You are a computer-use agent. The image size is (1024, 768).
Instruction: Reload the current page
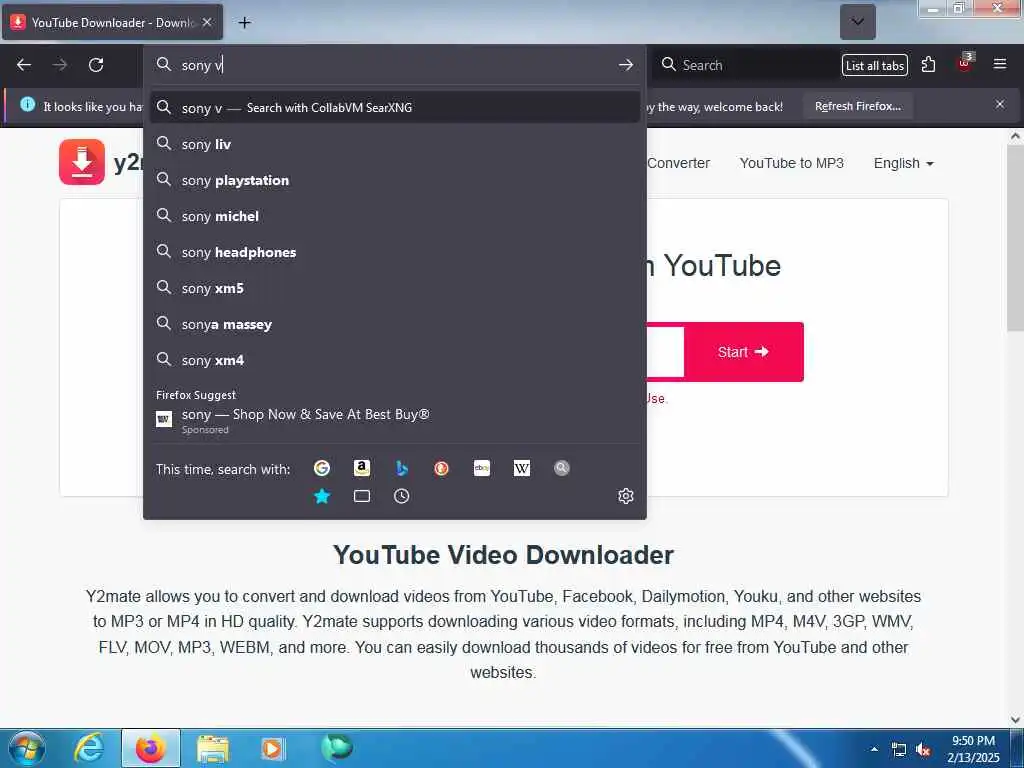96,65
